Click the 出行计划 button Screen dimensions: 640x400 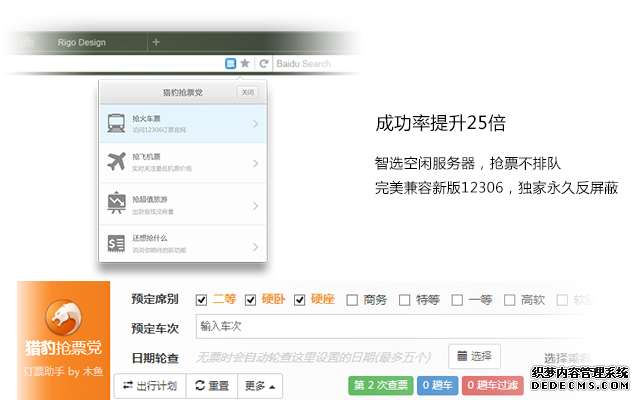click(150, 386)
